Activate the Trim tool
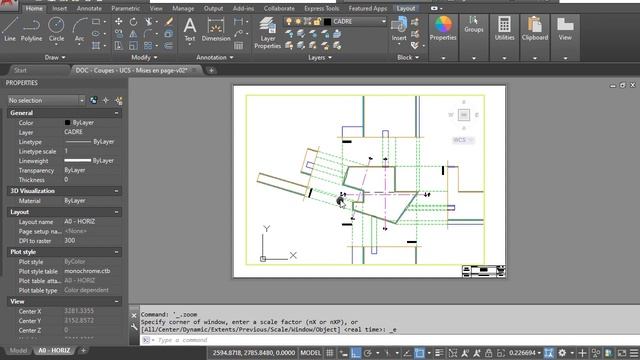The height and width of the screenshot is (360, 640). pyautogui.click(x=149, y=22)
